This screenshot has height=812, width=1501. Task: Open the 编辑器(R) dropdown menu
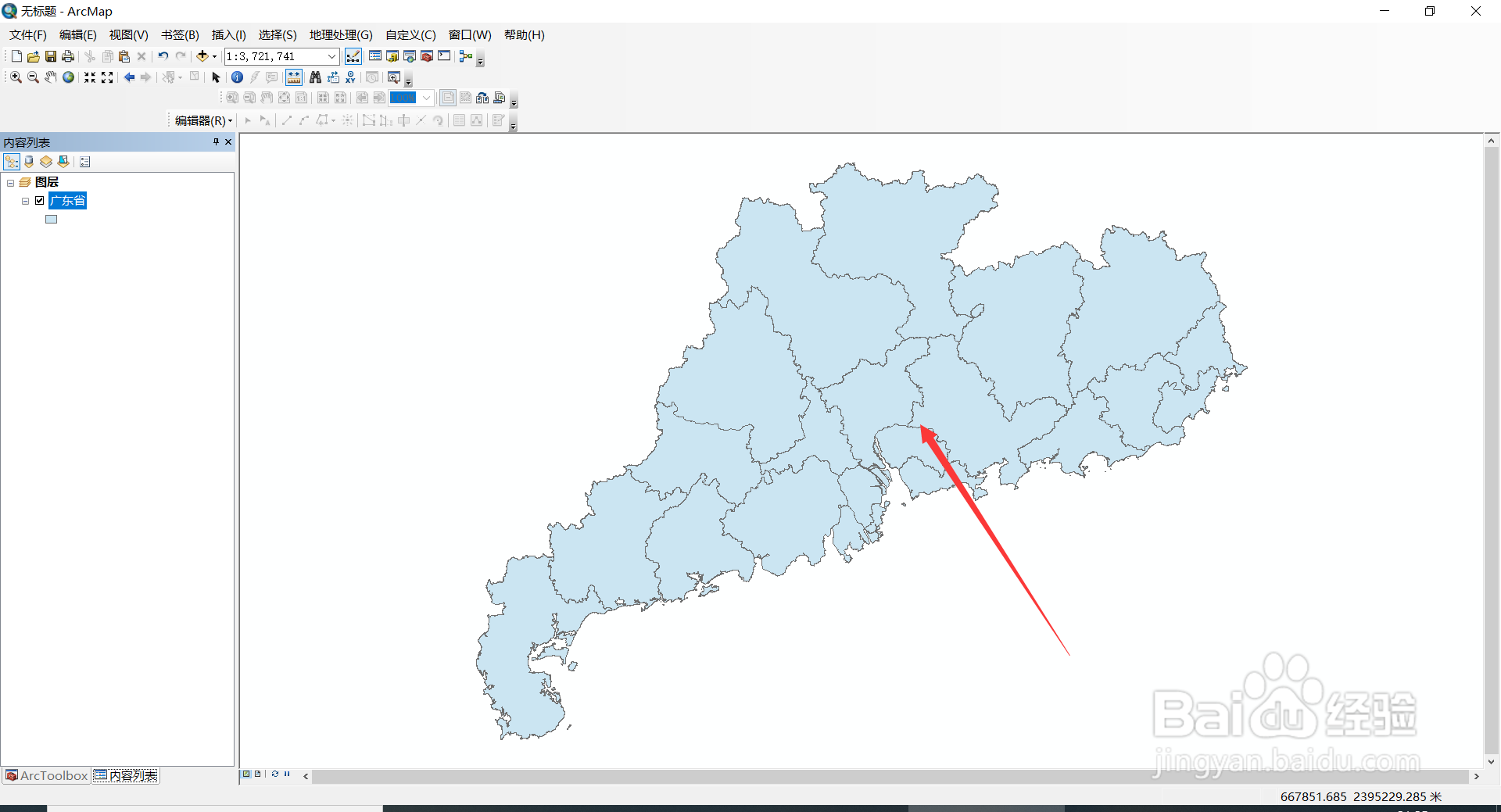[201, 120]
